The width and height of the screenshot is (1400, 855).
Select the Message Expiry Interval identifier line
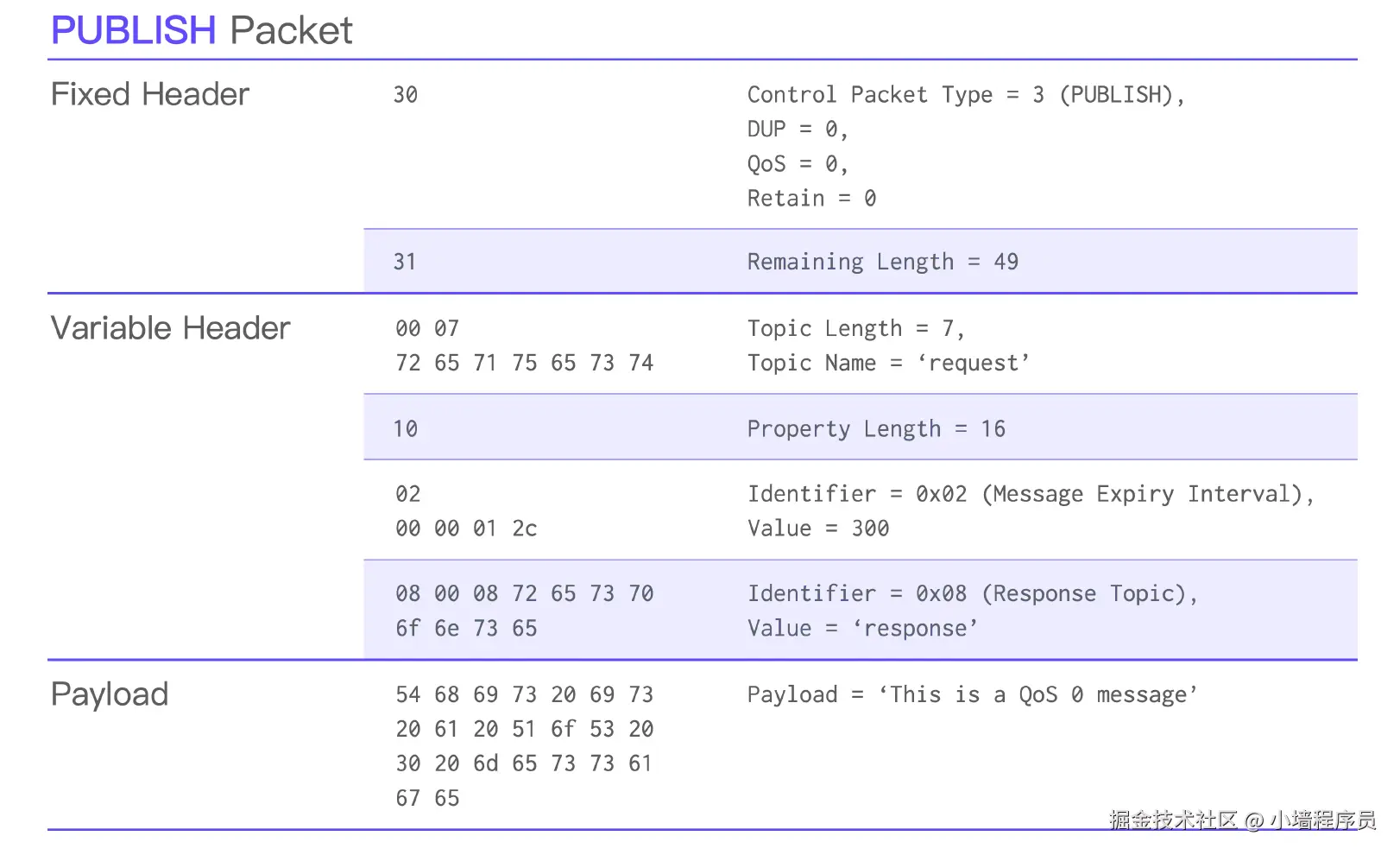[x=1030, y=494]
